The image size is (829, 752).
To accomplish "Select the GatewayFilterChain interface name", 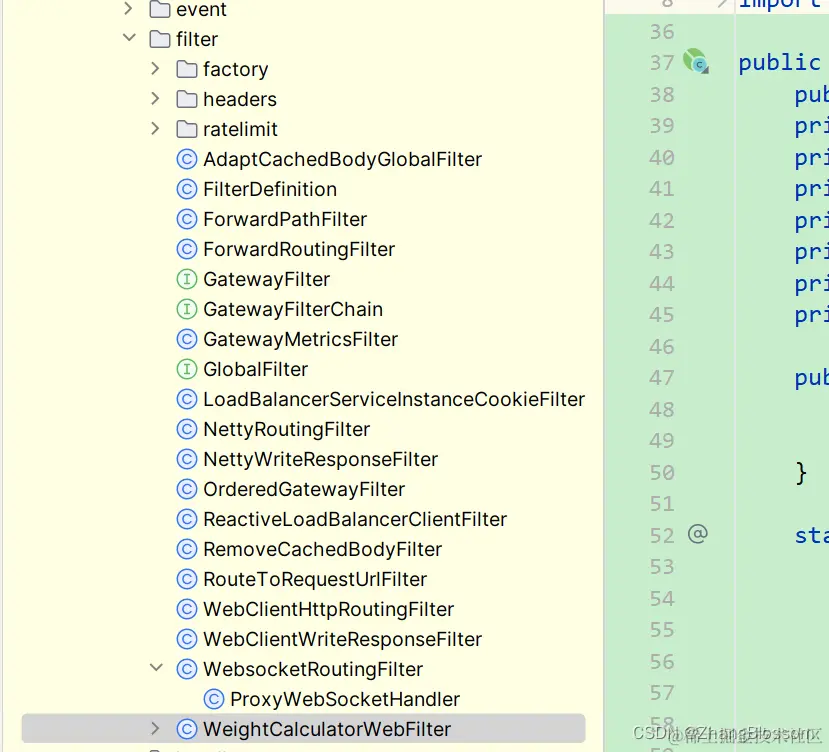I will click(x=293, y=309).
